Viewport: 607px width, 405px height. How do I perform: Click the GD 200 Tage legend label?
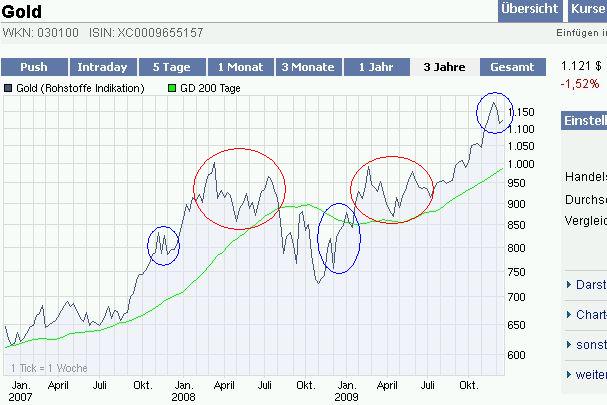pyautogui.click(x=210, y=88)
